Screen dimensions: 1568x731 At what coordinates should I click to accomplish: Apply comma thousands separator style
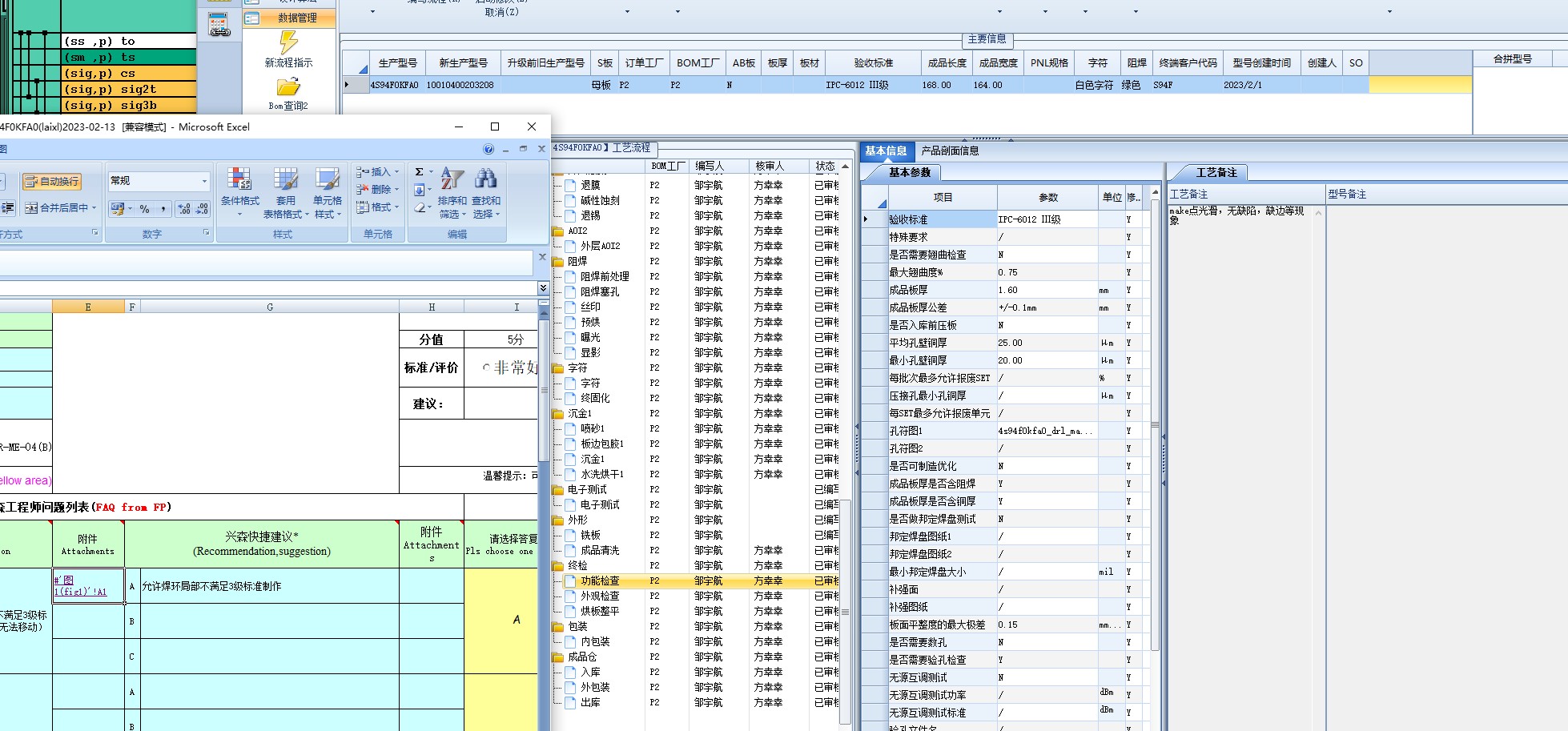(163, 209)
